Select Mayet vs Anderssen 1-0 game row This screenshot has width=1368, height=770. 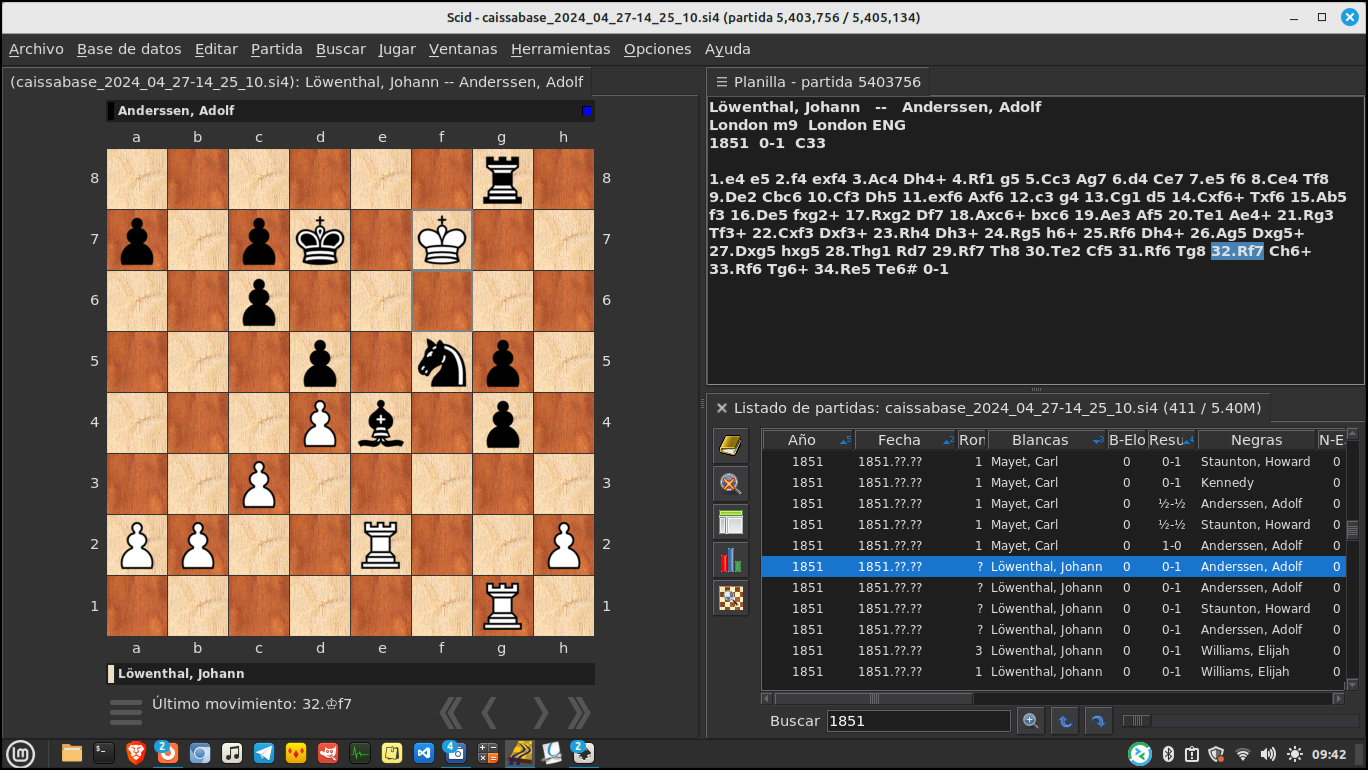tap(1053, 545)
